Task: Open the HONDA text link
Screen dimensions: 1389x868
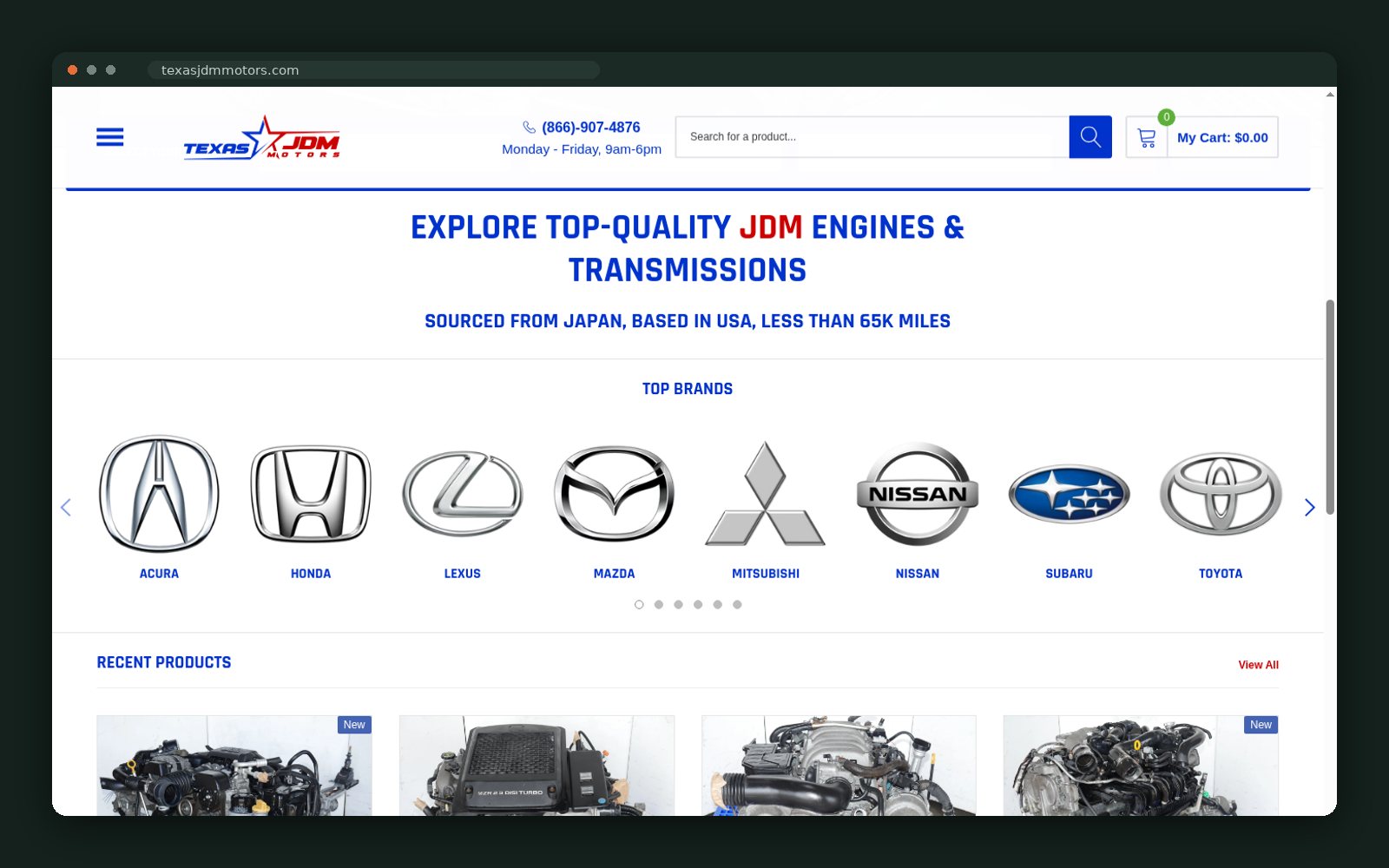Action: [x=311, y=574]
